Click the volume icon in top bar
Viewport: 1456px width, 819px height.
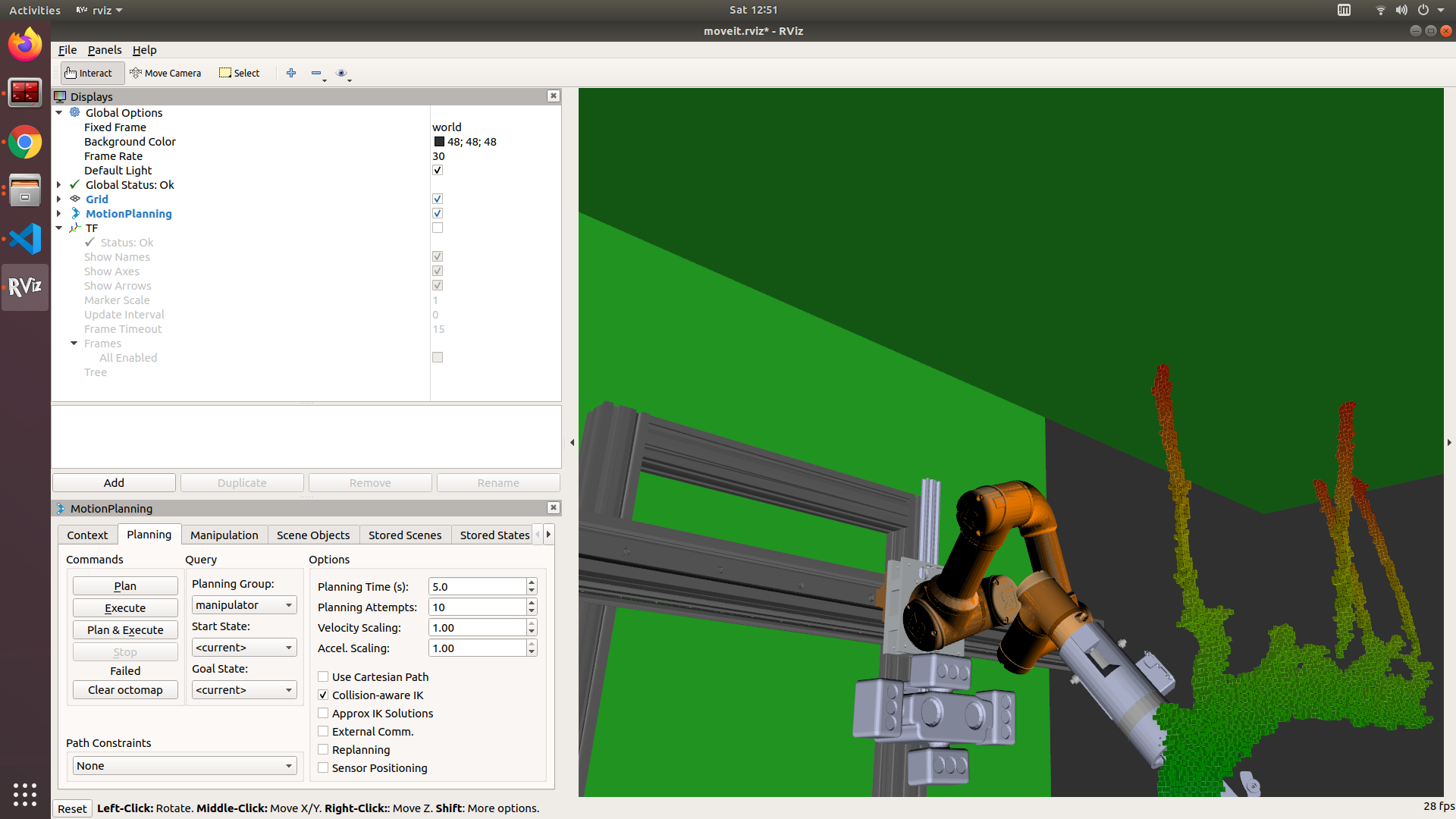pos(1401,10)
